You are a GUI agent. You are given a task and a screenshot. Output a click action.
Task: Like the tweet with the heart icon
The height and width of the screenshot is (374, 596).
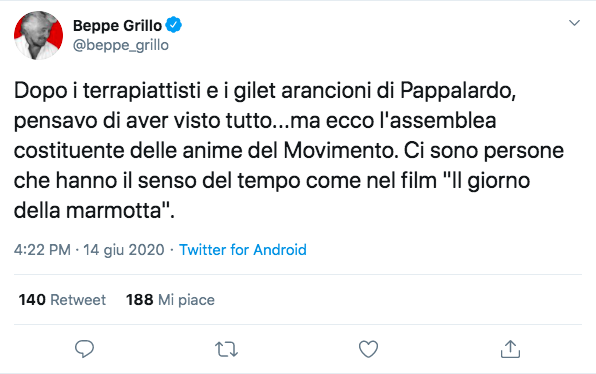pyautogui.click(x=368, y=349)
